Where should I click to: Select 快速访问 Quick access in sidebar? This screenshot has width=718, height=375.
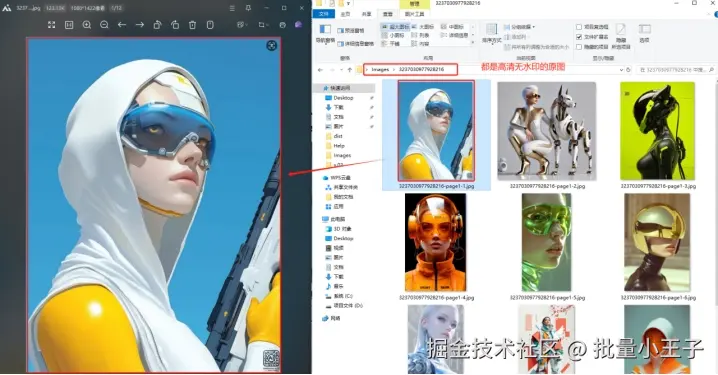pyautogui.click(x=341, y=88)
